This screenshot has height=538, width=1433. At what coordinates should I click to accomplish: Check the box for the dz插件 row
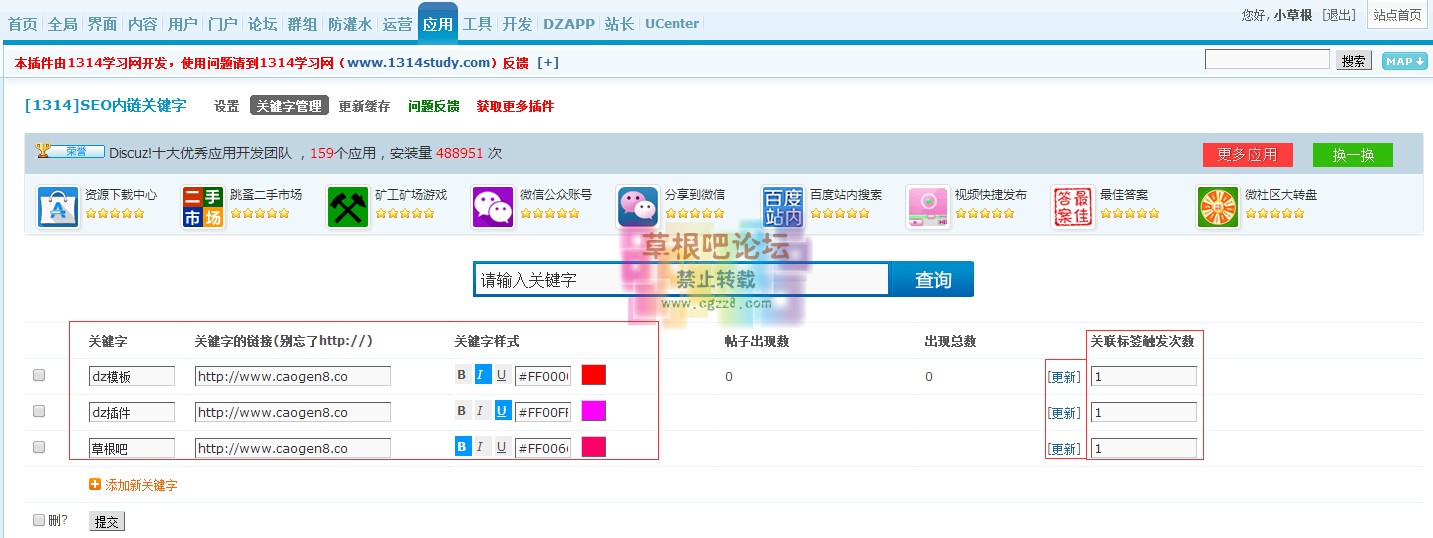coord(39,411)
